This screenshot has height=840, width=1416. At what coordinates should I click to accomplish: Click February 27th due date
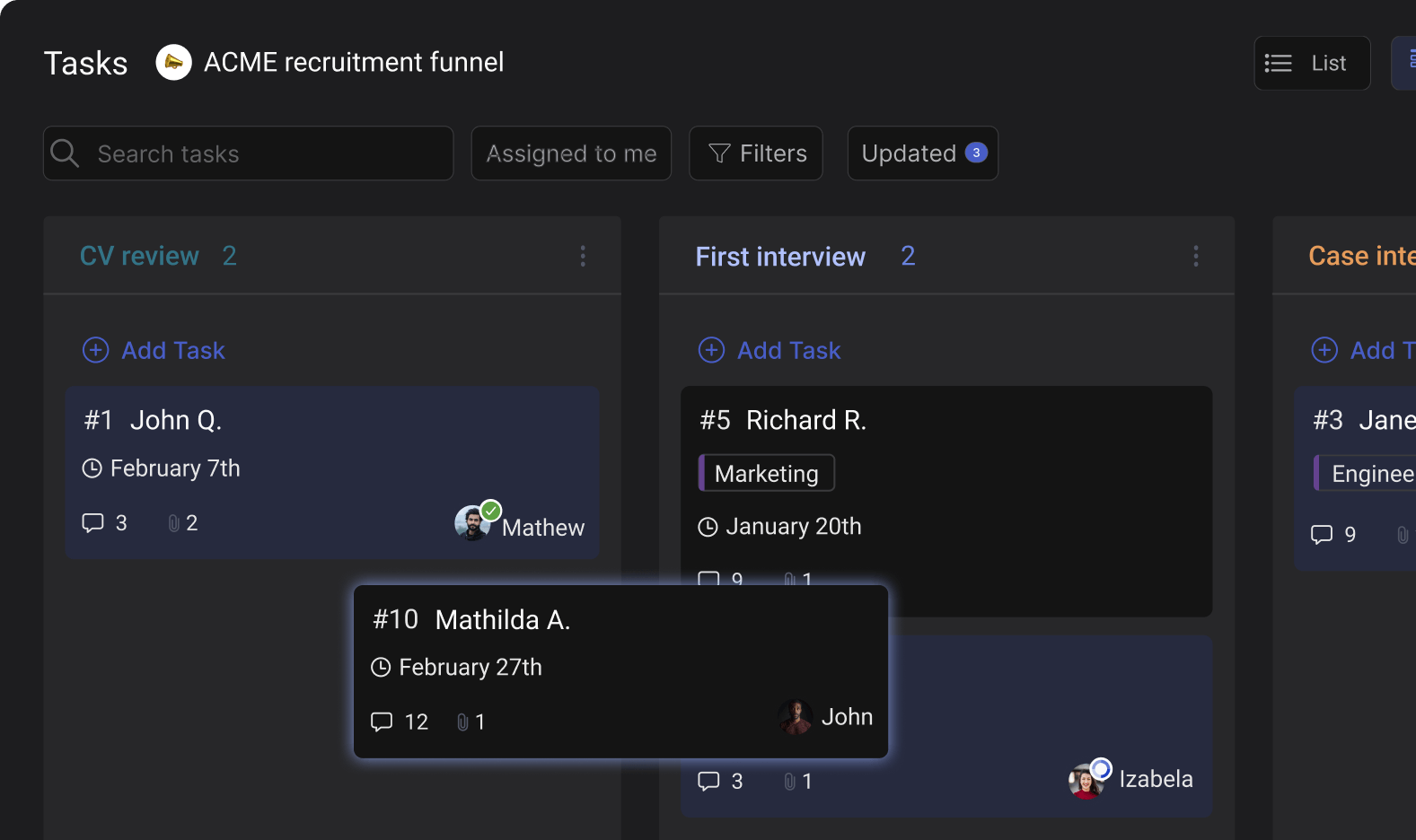tap(471, 667)
